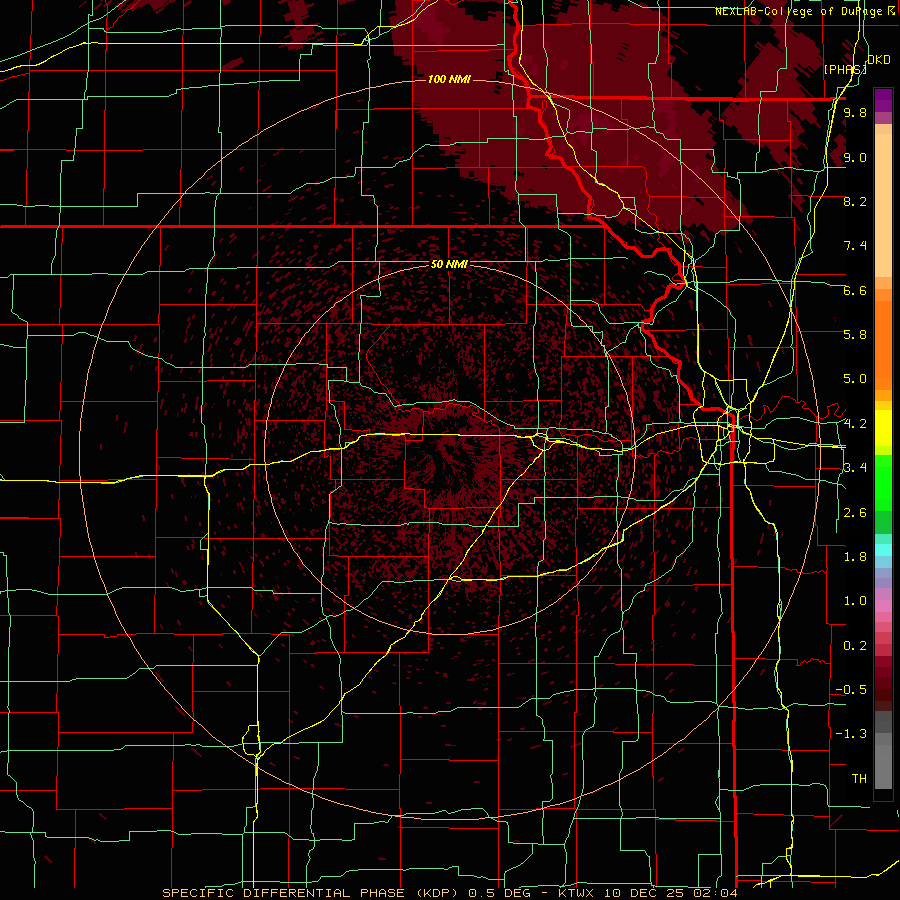Click the 9.8 value on color scale
The height and width of the screenshot is (900, 900).
(855, 113)
